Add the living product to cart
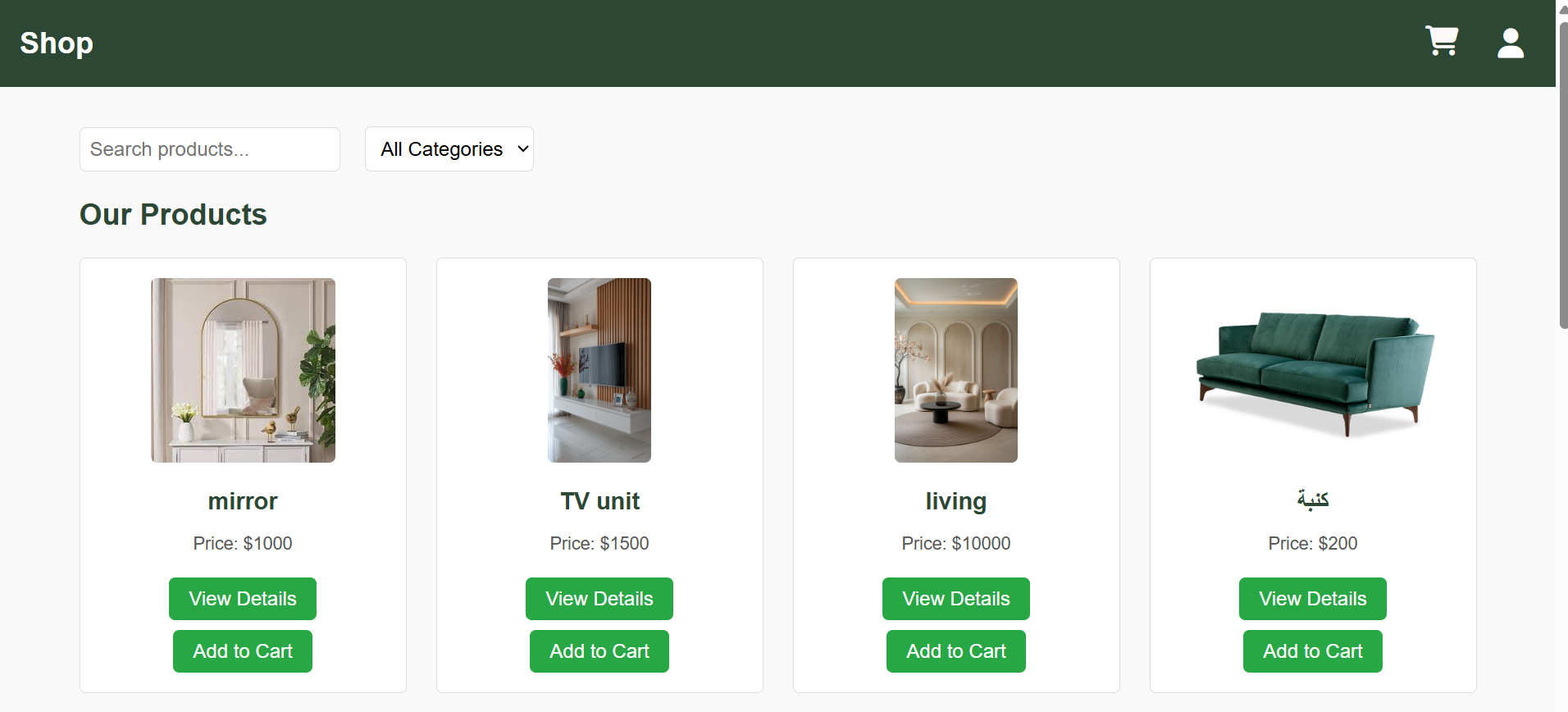Screen dimensions: 1568x712 (956, 651)
